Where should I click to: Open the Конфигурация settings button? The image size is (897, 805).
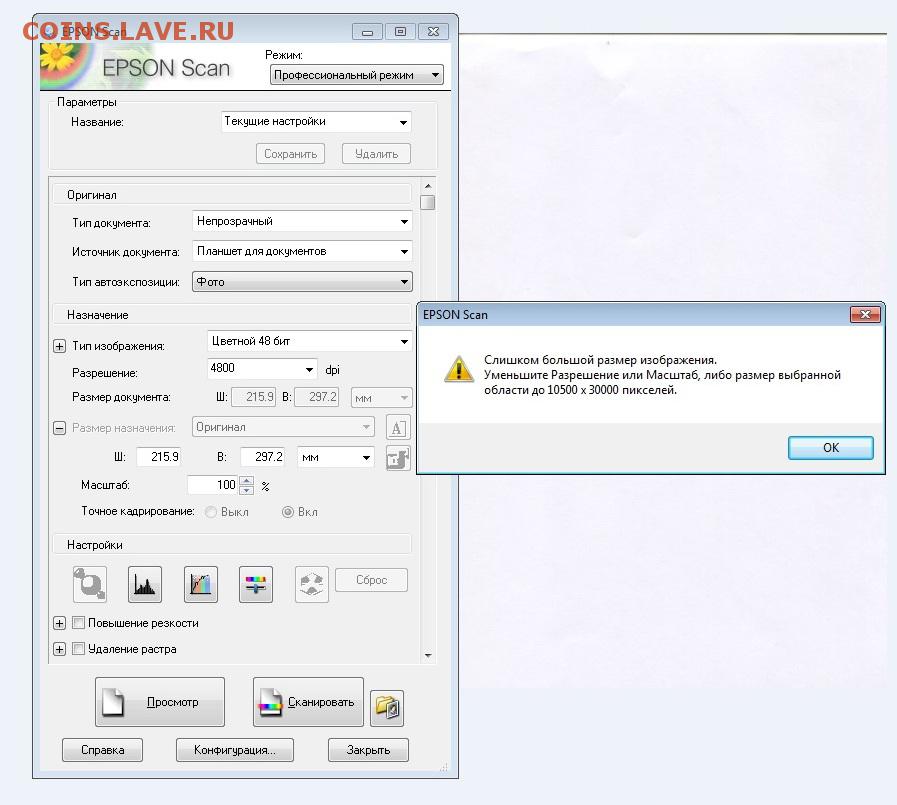[x=235, y=750]
